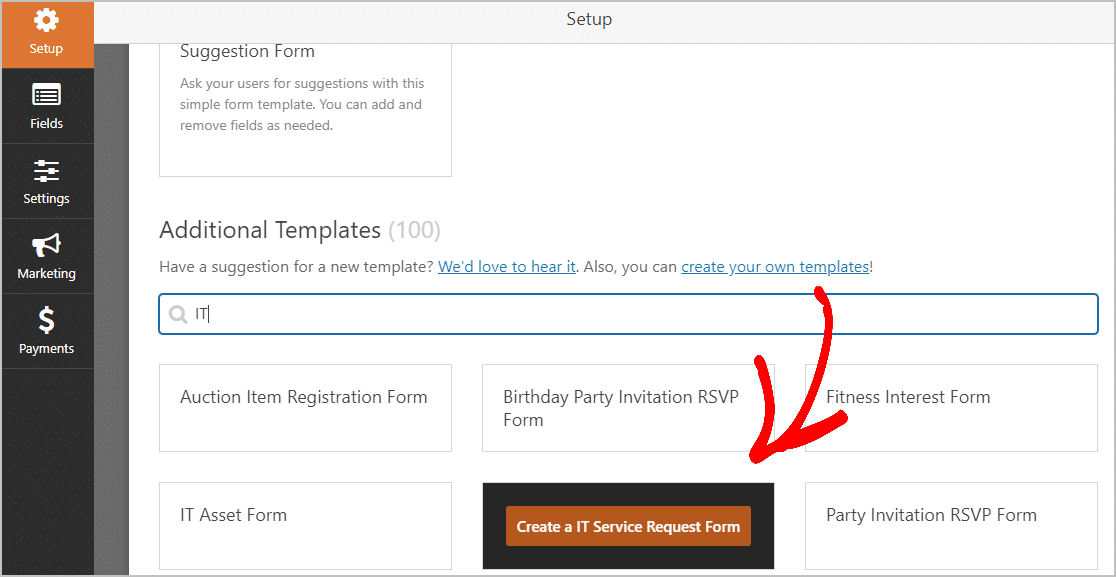This screenshot has height=577, width=1116.
Task: Switch to the Setup tab header
Action: tap(589, 18)
